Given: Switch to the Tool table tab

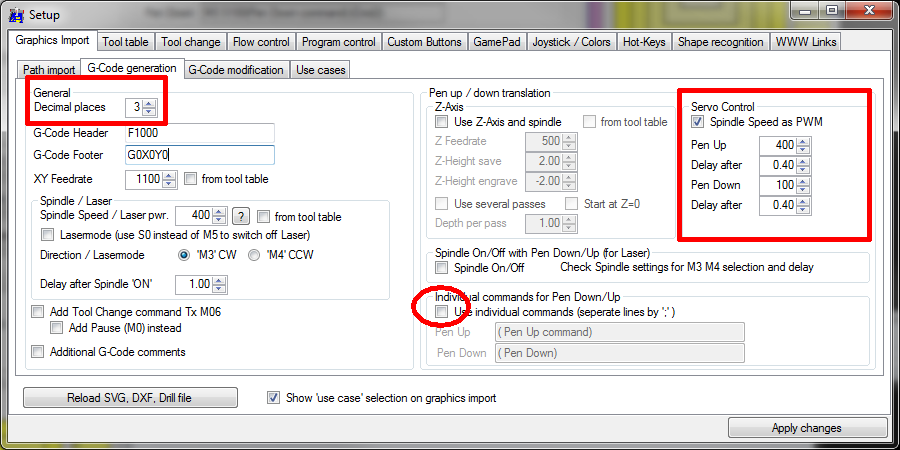Looking at the screenshot, I should coord(125,42).
